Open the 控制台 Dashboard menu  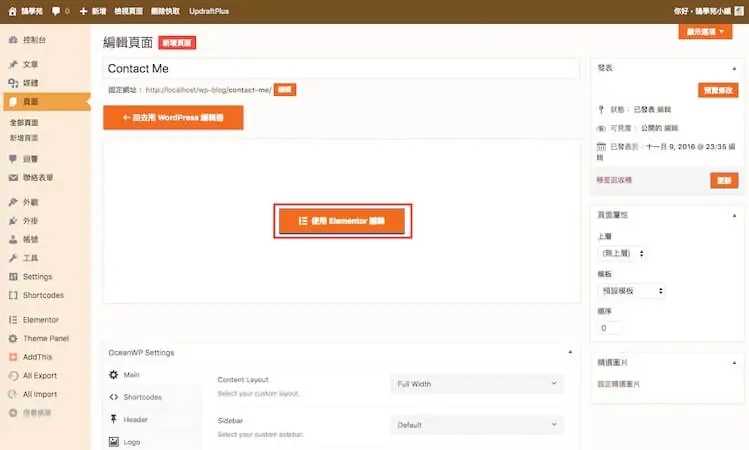coord(28,40)
